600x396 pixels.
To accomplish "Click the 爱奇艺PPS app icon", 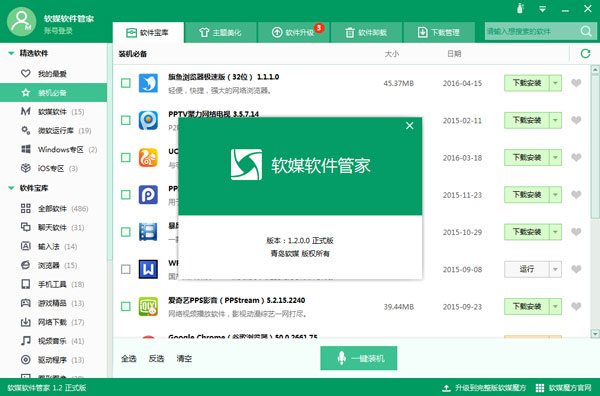I will [x=148, y=306].
